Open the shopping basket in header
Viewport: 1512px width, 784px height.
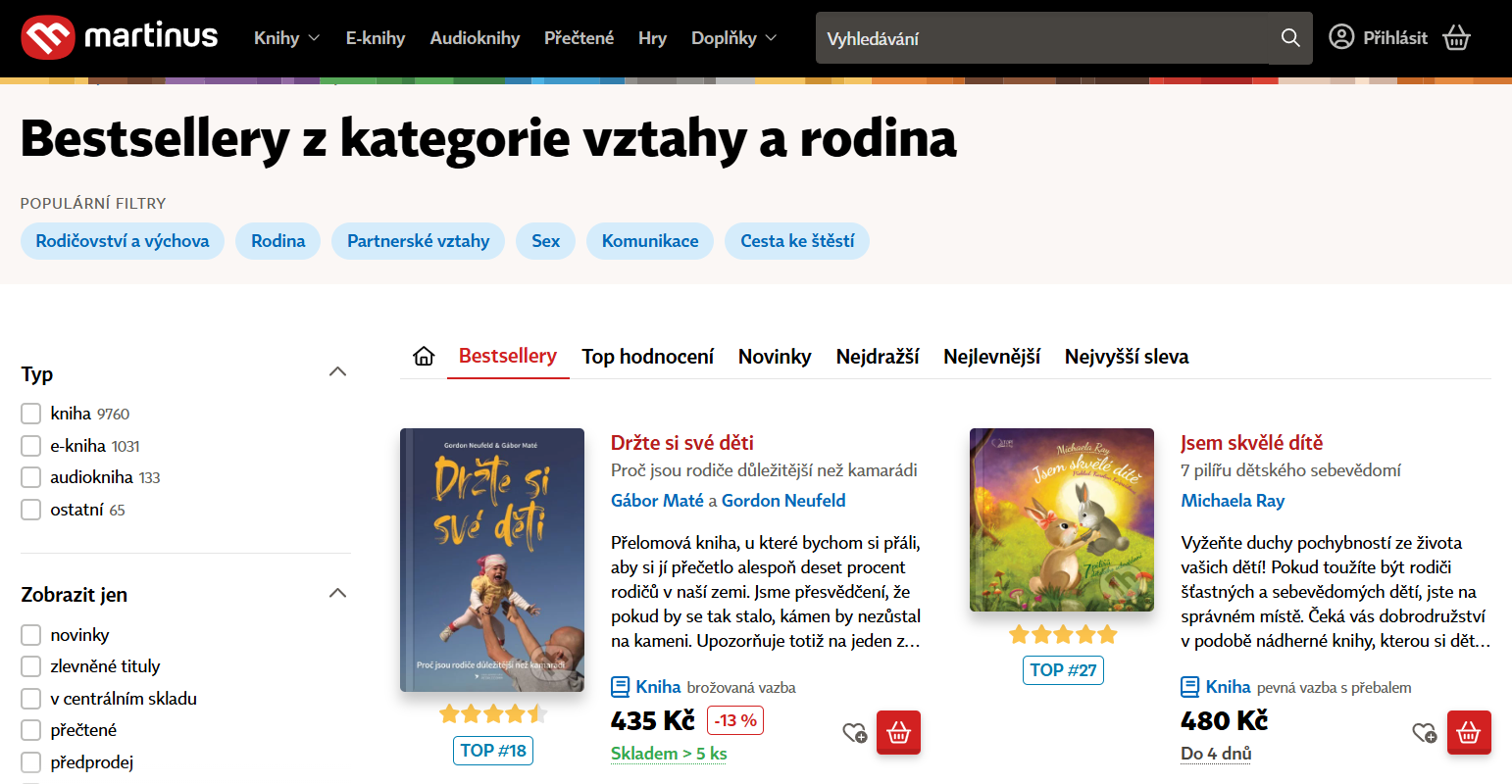[x=1456, y=37]
